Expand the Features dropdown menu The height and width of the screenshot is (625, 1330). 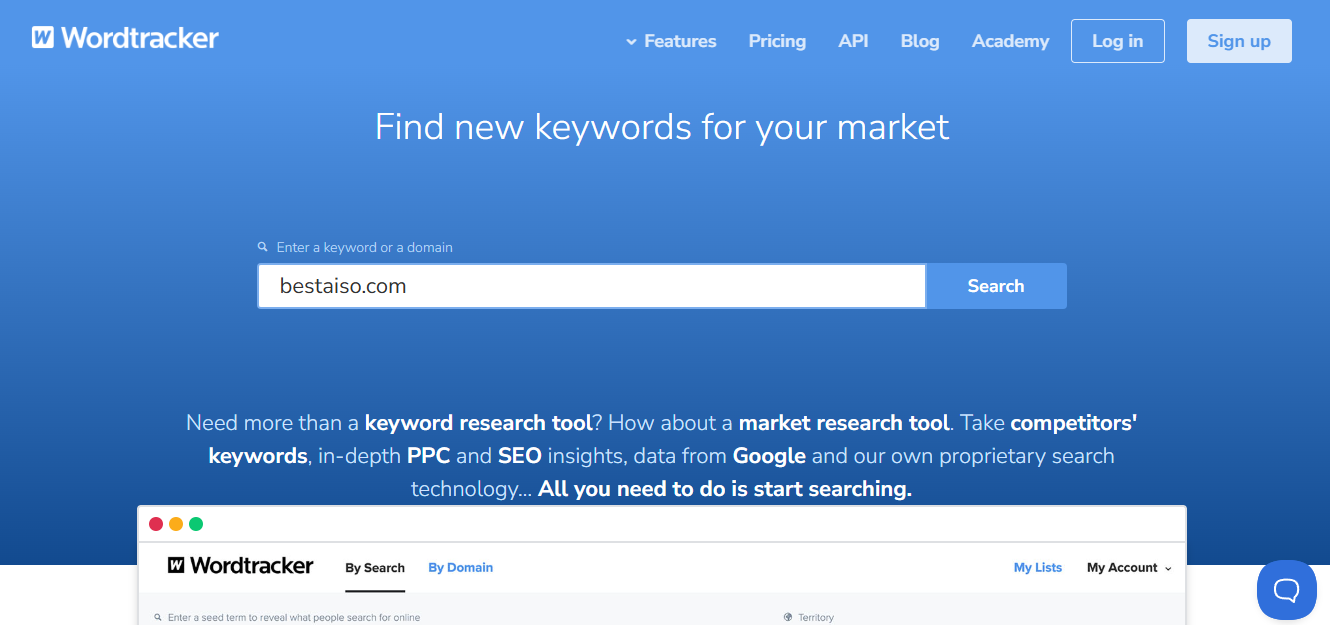tap(671, 41)
